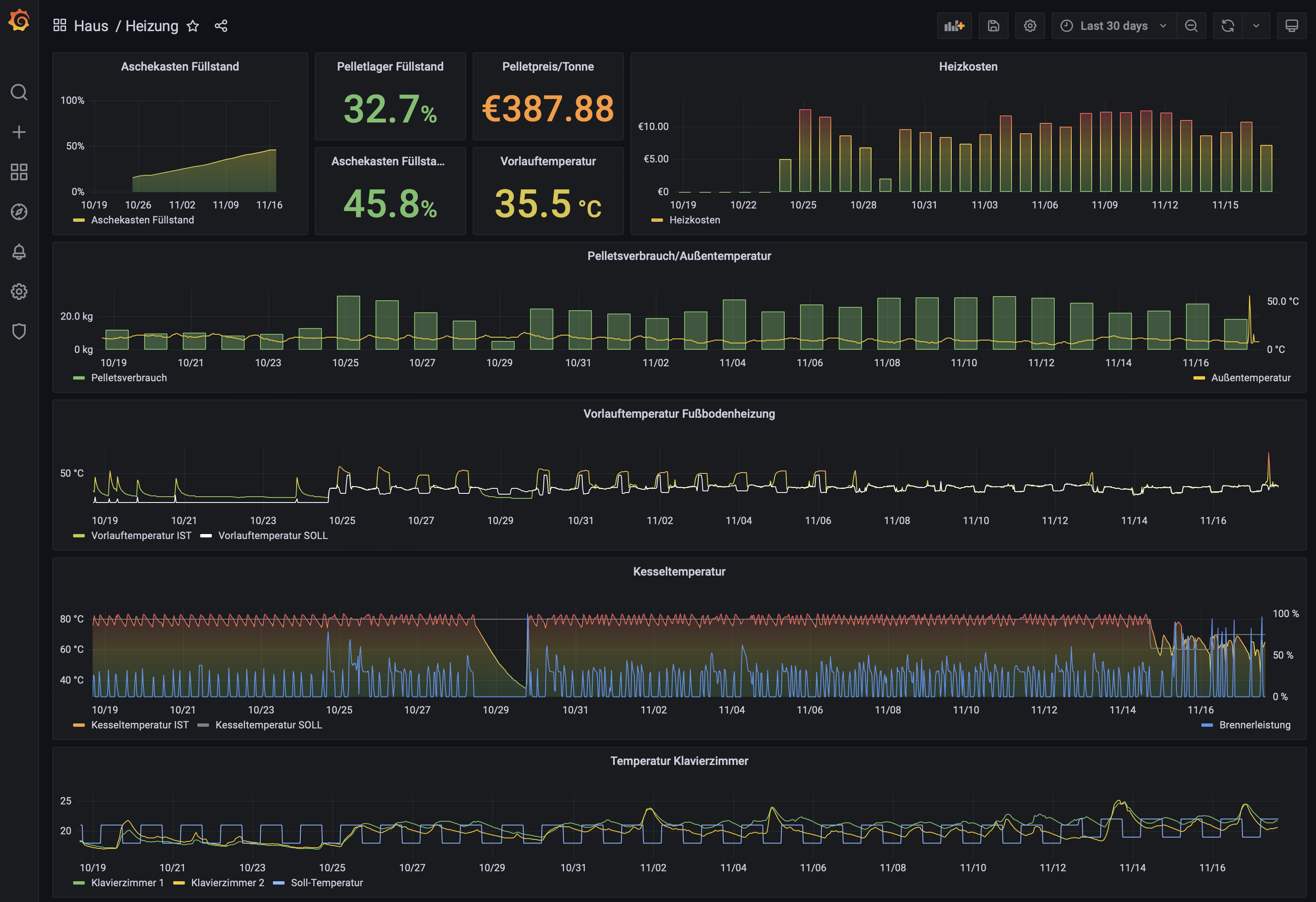Open the Vorlauftemperatur Fußbodenheizung panel title menu
Screen dimensions: 1316x902
tap(679, 413)
